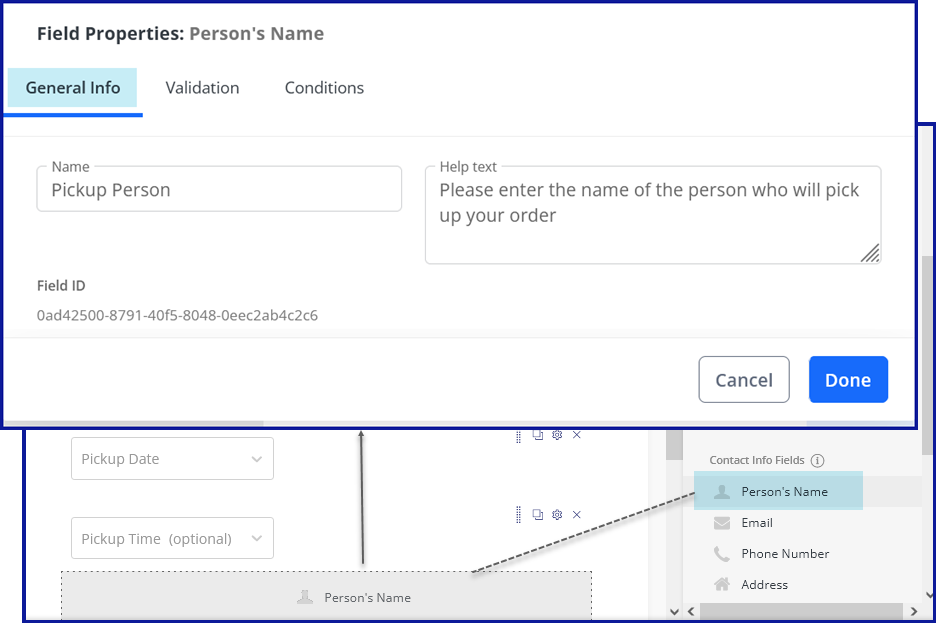
Task: Open settings gear for the lower form field
Action: (557, 514)
